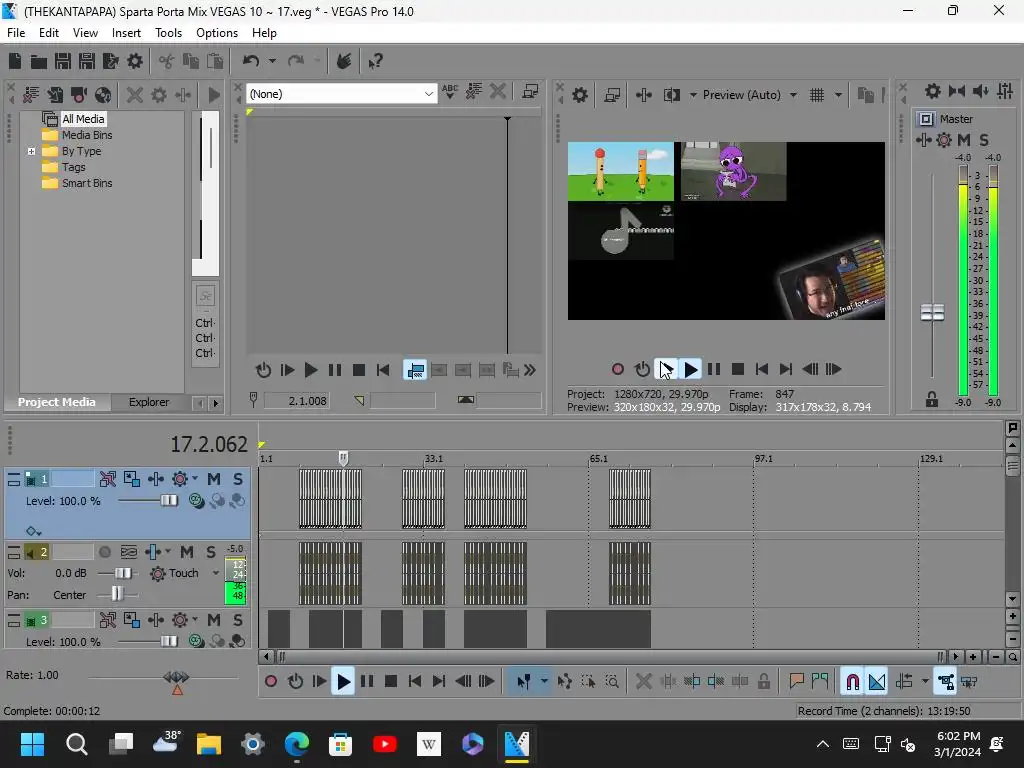
Task: Open overlays grid icon in preview
Action: (817, 95)
